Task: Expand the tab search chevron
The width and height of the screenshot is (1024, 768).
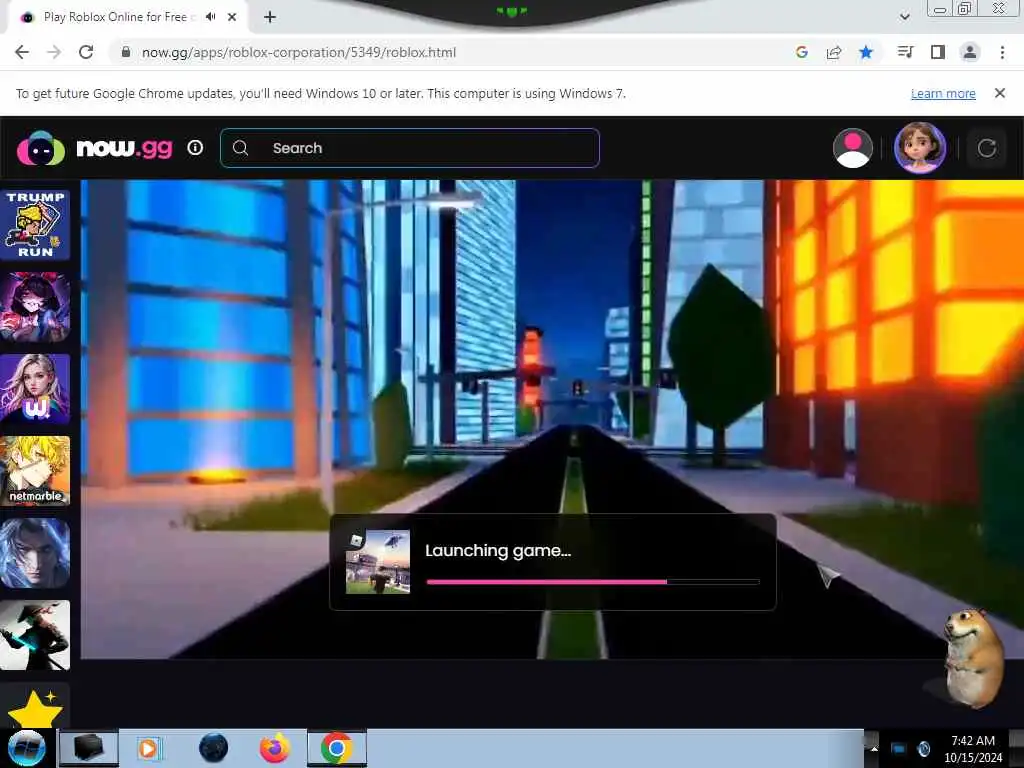Action: tap(904, 17)
